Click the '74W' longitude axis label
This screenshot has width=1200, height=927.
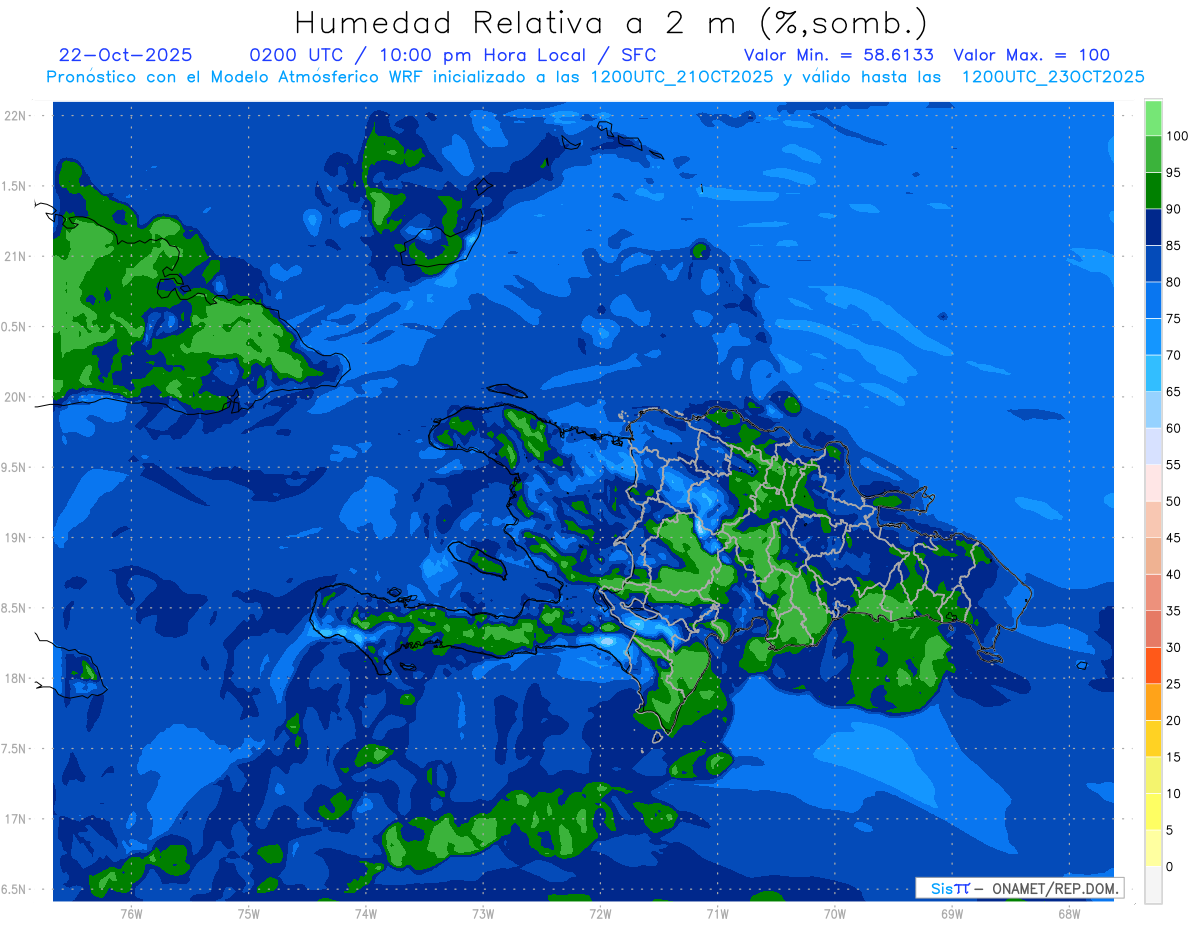(x=366, y=914)
